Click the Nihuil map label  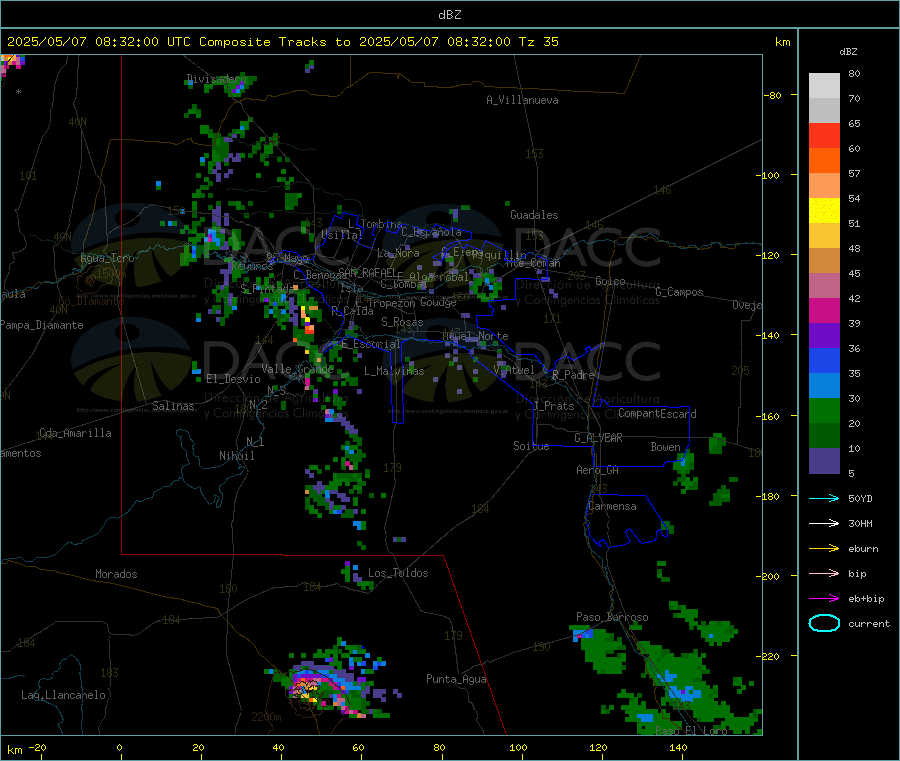236,456
